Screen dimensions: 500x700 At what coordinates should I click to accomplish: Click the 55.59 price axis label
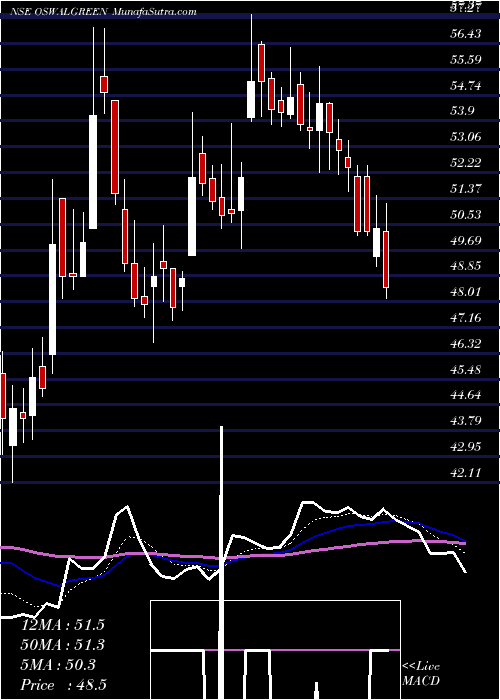(x=466, y=59)
